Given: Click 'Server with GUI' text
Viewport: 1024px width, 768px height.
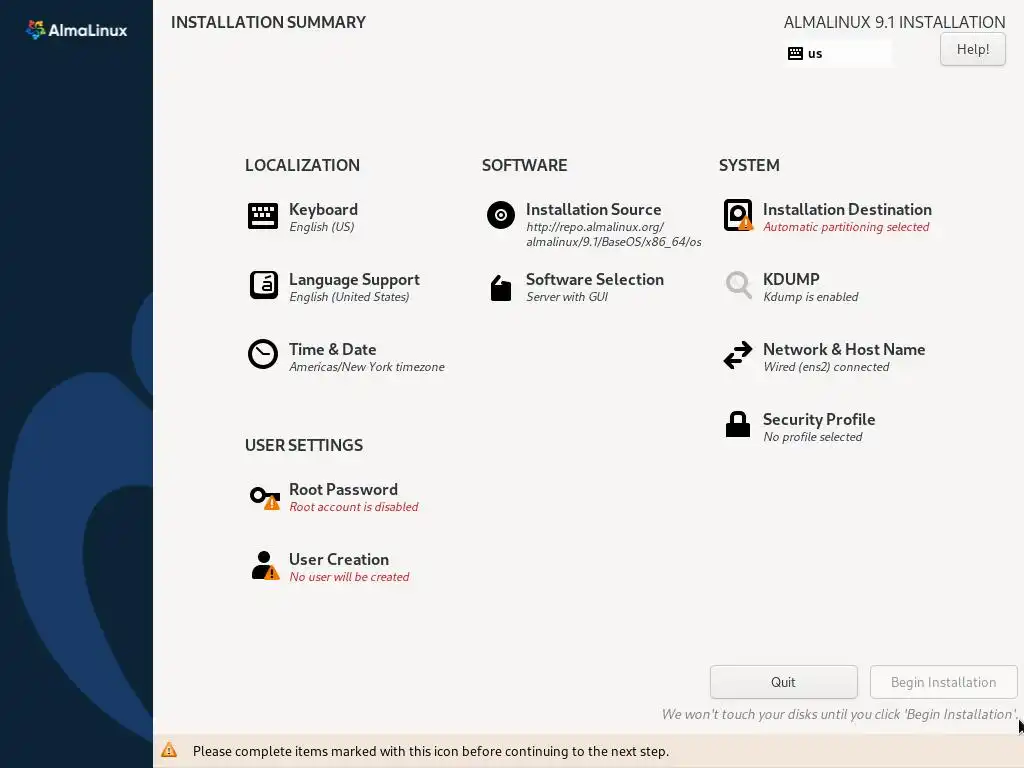Looking at the screenshot, I should (567, 296).
